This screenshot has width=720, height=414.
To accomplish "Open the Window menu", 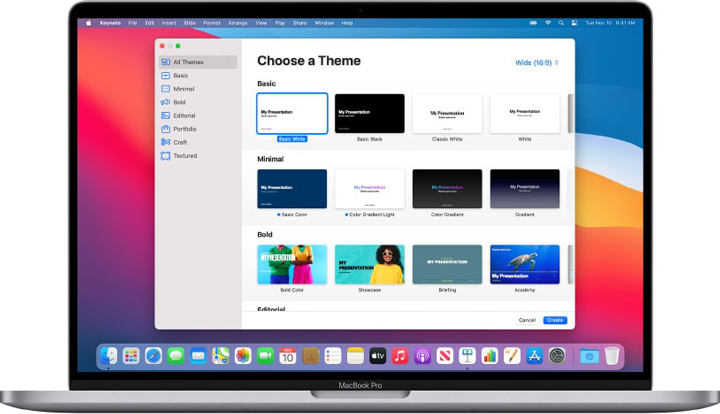I will pyautogui.click(x=324, y=23).
